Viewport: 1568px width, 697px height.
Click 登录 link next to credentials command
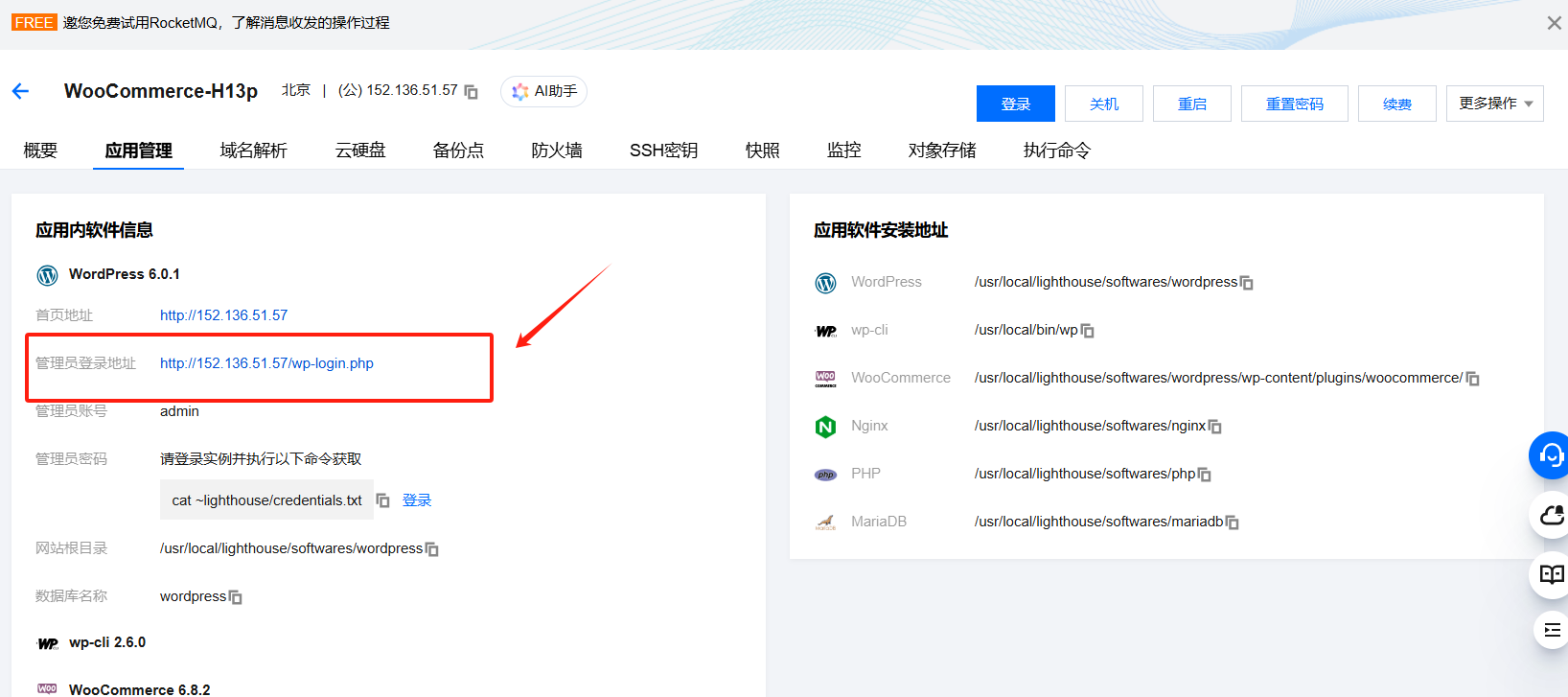pos(417,500)
